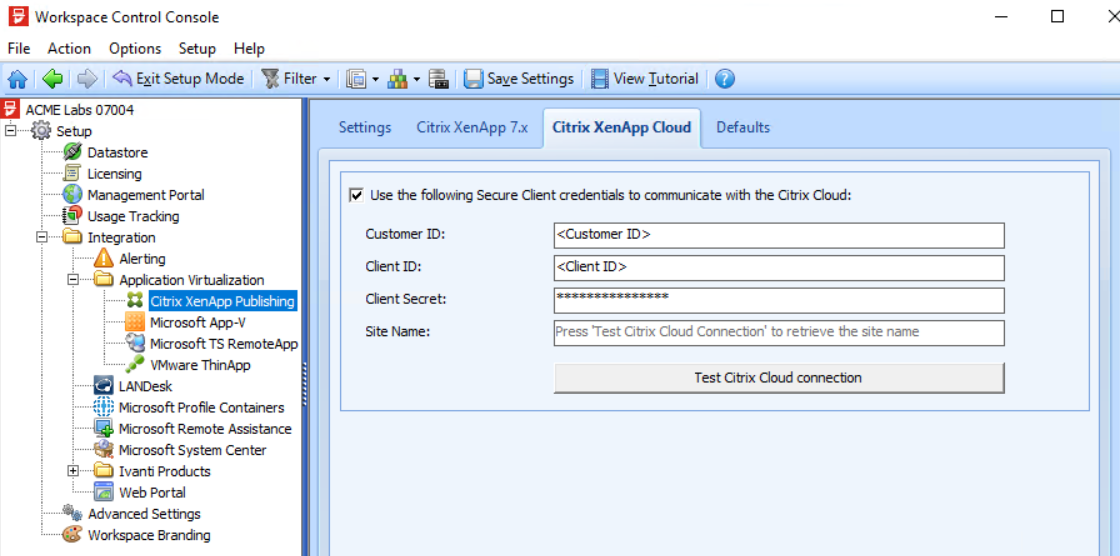Collapse Application Virtualization tree node
Viewport: 1120px width, 556px height.
point(73,279)
